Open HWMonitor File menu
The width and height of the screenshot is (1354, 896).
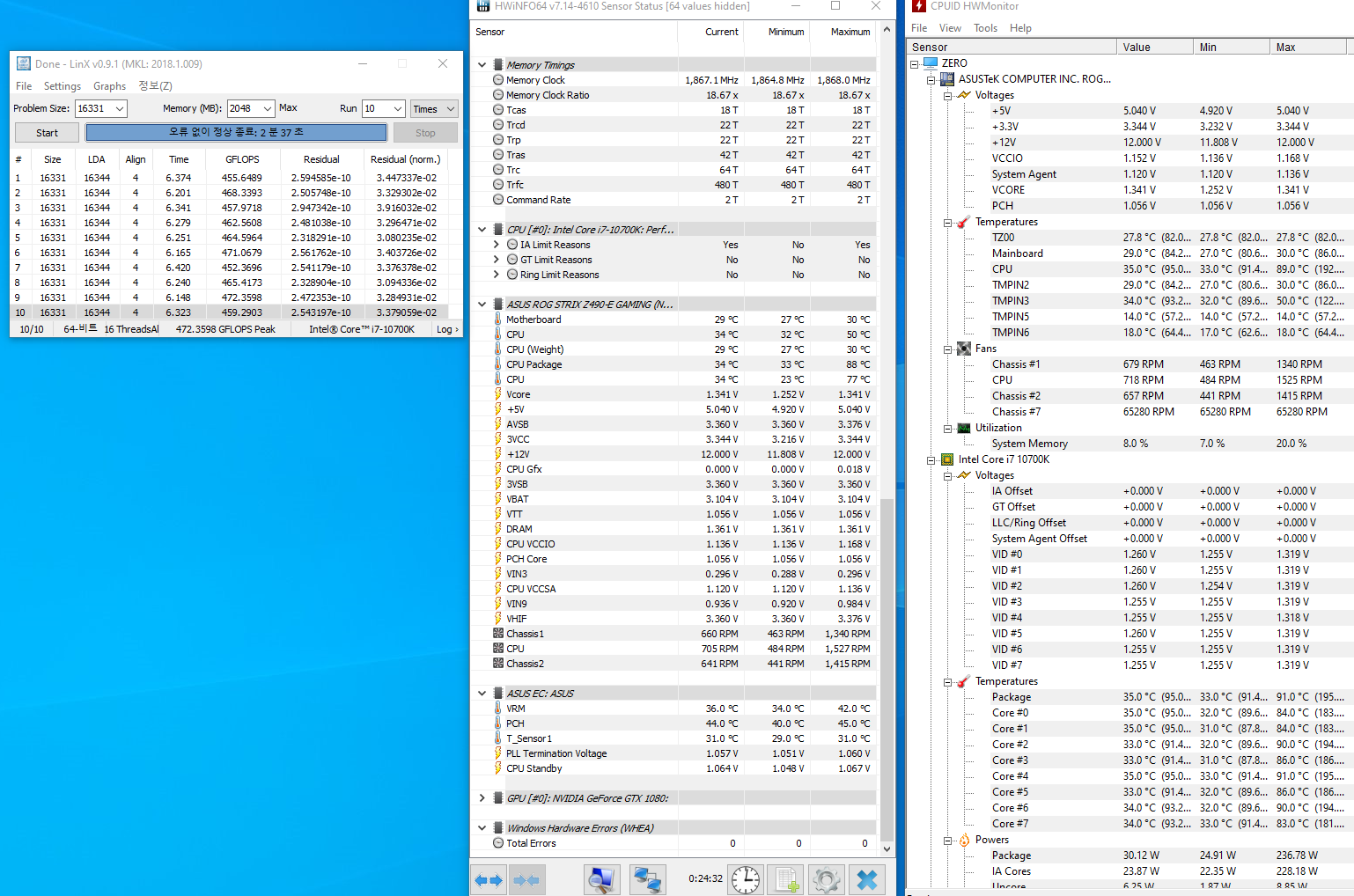[919, 28]
